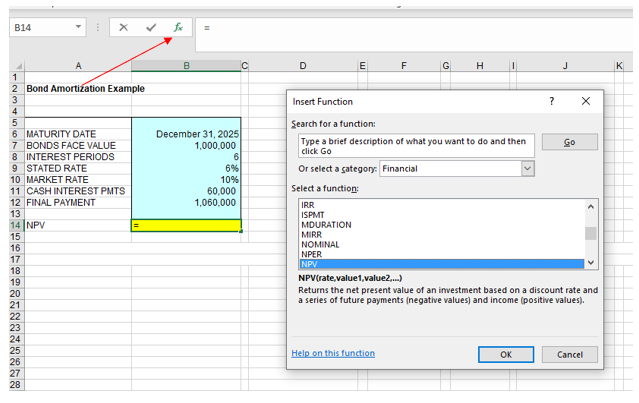
Task: Click the Insert Function fx icon
Action: pos(178,28)
